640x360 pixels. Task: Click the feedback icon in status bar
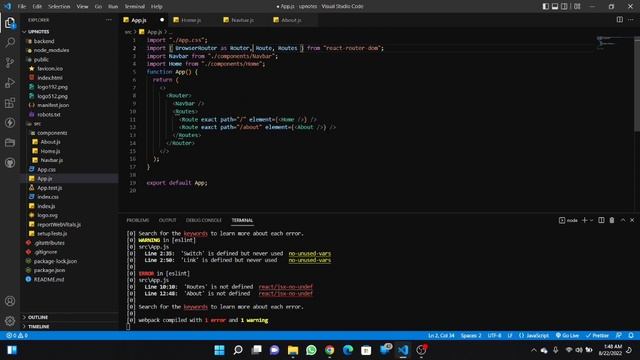(619, 335)
